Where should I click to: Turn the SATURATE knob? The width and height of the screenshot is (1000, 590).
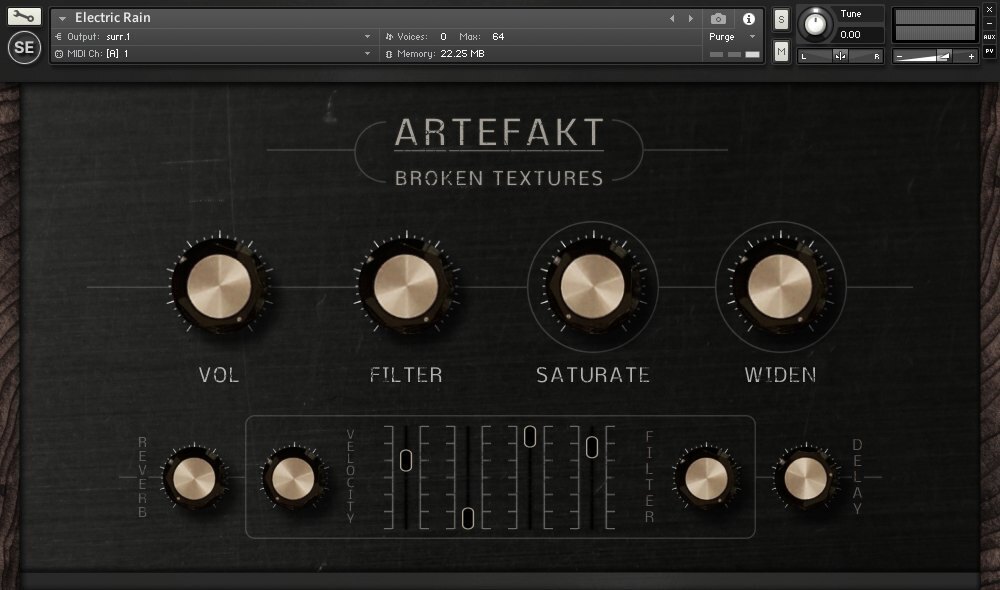[x=593, y=286]
